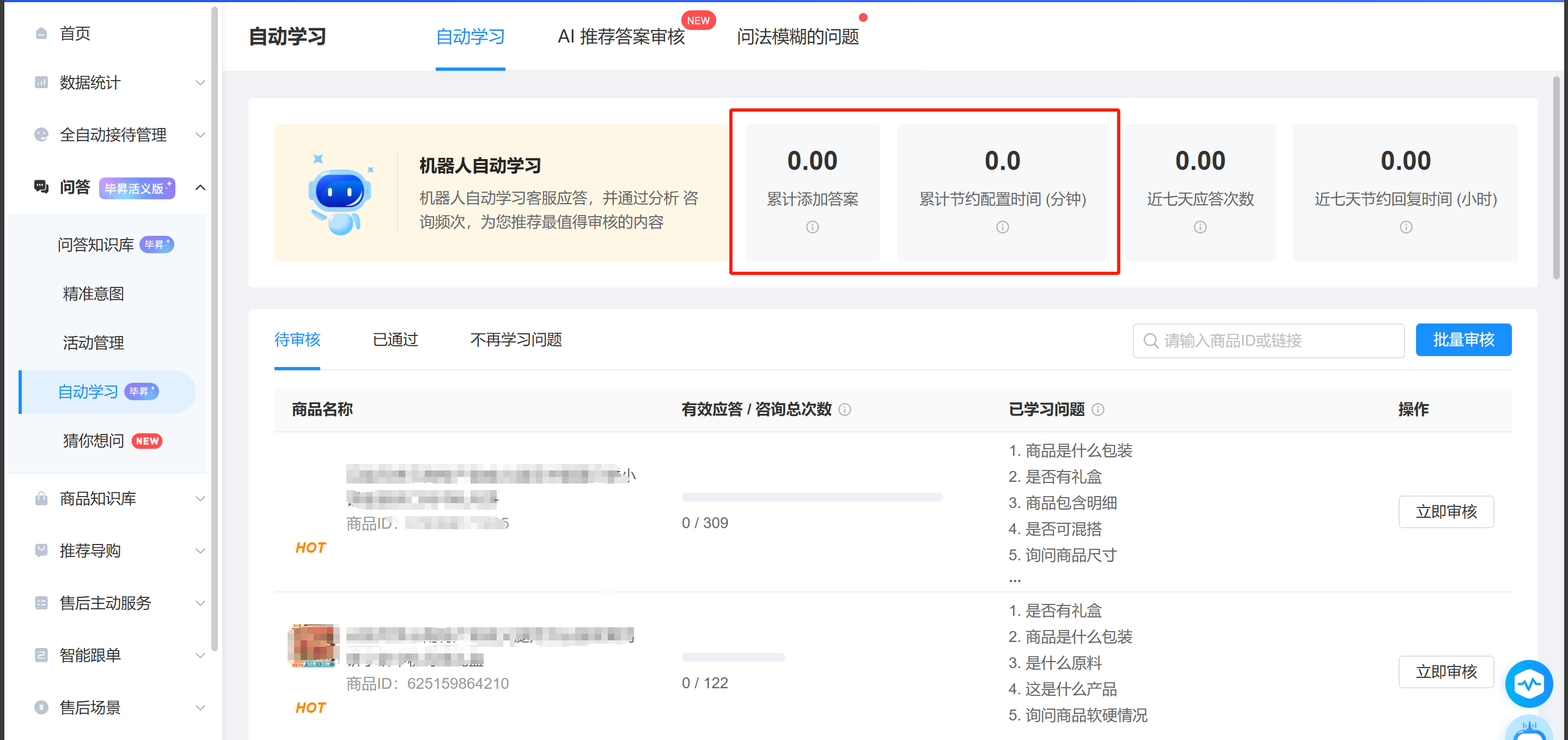Click the search magnifier icon in product box

pyautogui.click(x=1150, y=340)
